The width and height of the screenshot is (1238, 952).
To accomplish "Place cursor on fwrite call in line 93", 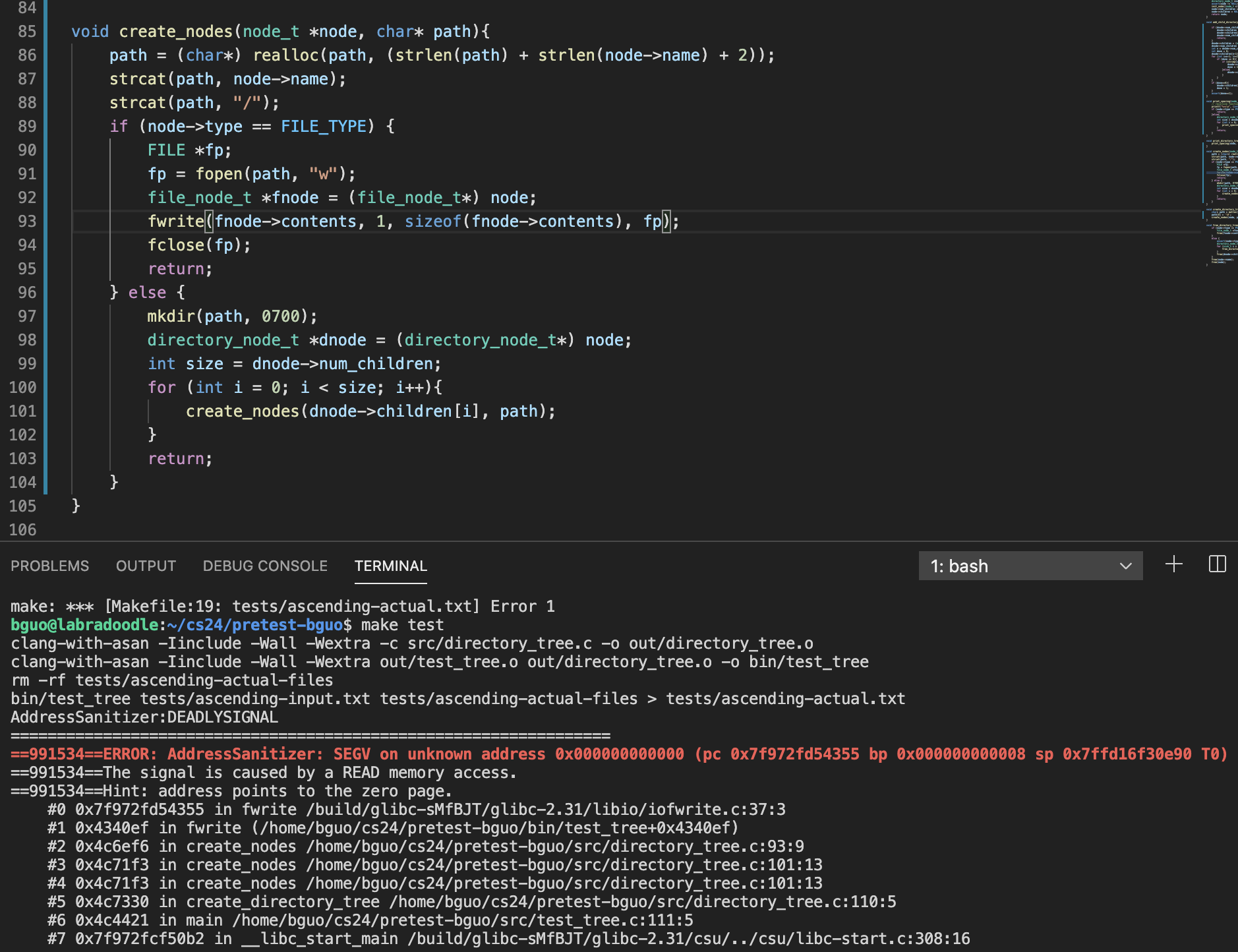I will 175,222.
